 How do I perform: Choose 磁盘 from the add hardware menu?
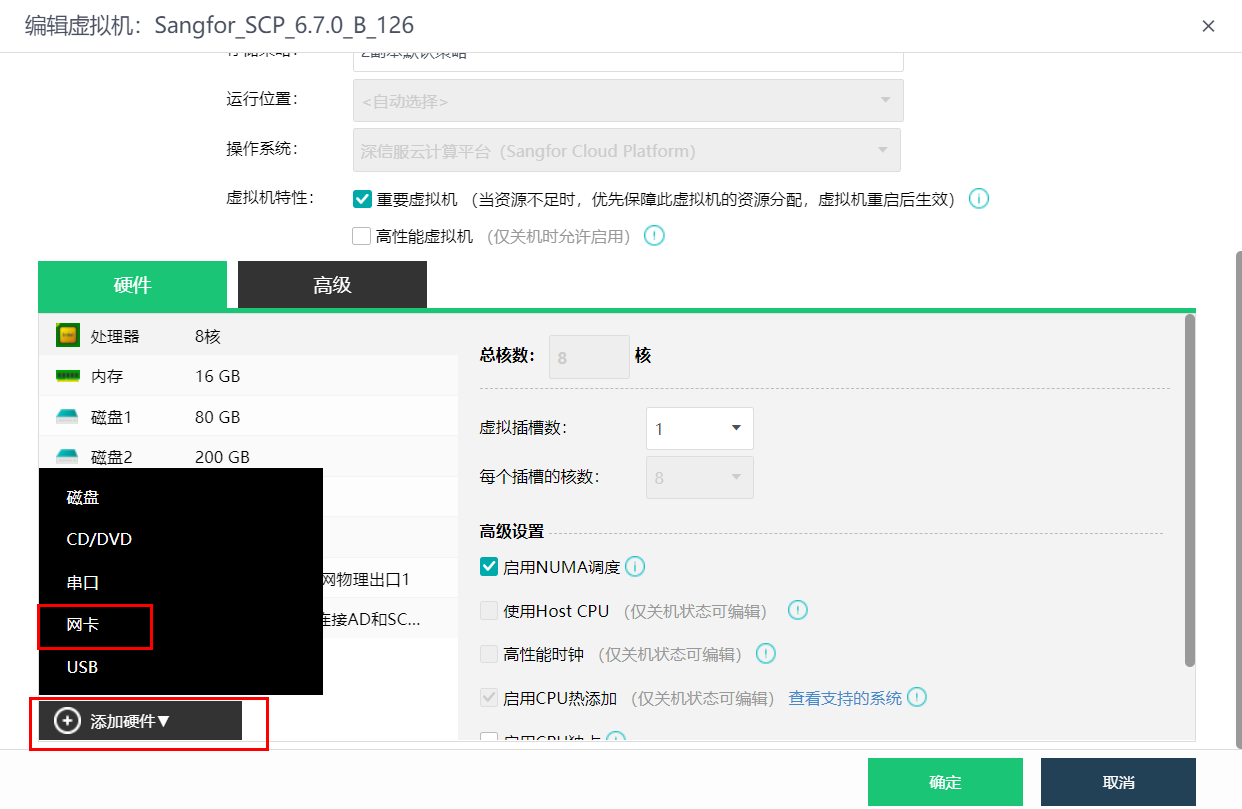pyautogui.click(x=180, y=497)
